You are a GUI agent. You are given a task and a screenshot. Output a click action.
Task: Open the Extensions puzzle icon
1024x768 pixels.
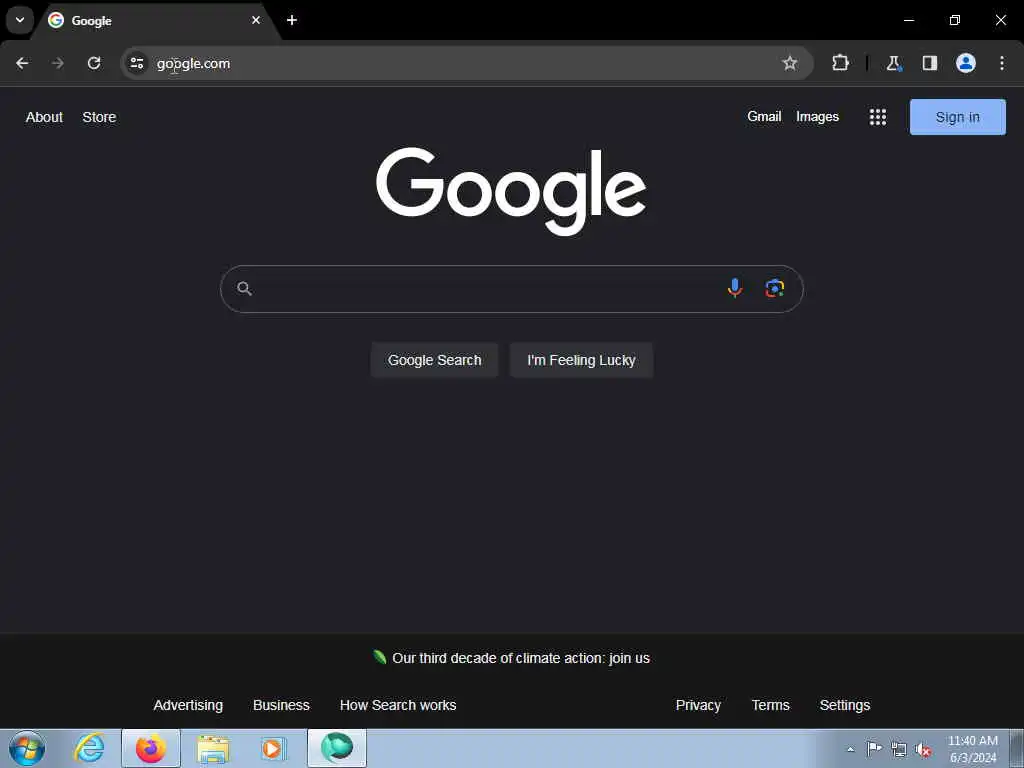pos(840,63)
